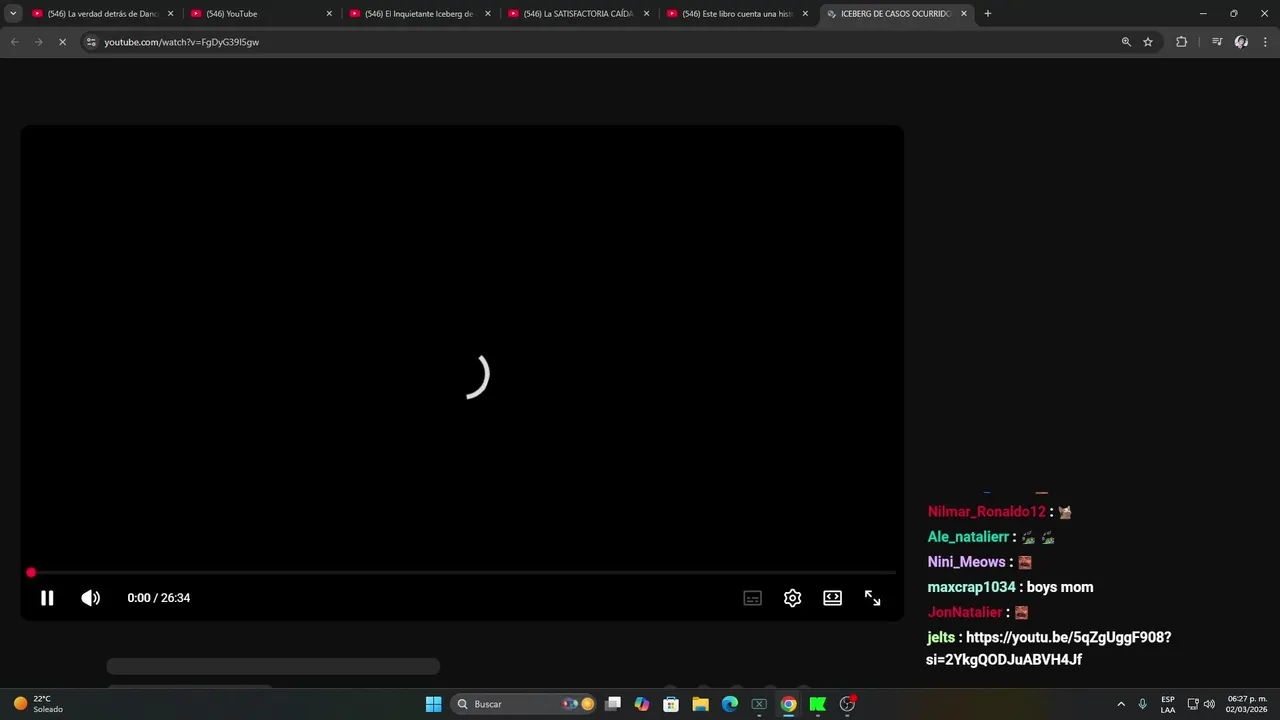Image resolution: width=1280 pixels, height=720 pixels.
Task: Open the Windows Start menu
Action: pos(433,704)
